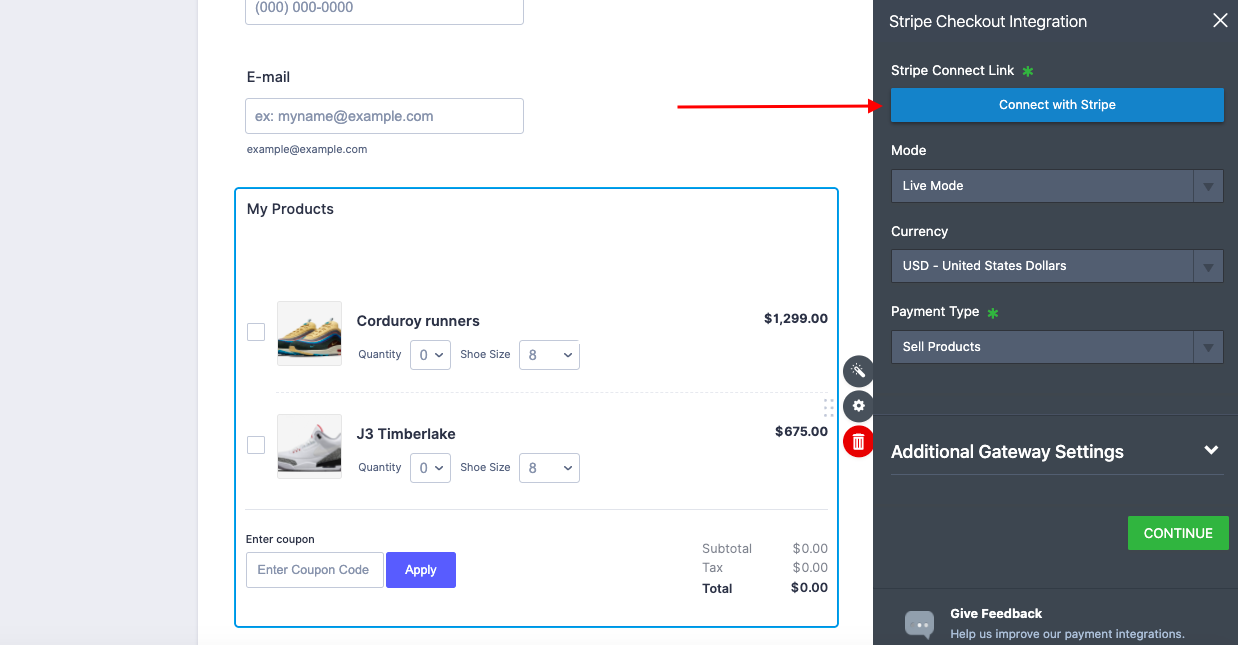Click the J3 Timberlake shoe thumbnail
Screen dimensions: 1238x645
tap(309, 446)
